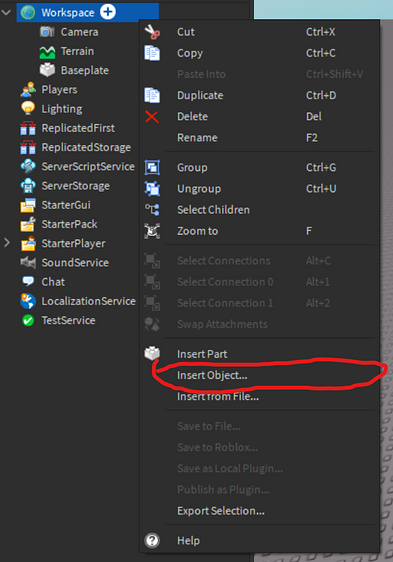The image size is (393, 562).
Task: Click the scissors icon for Cut
Action: point(152,32)
